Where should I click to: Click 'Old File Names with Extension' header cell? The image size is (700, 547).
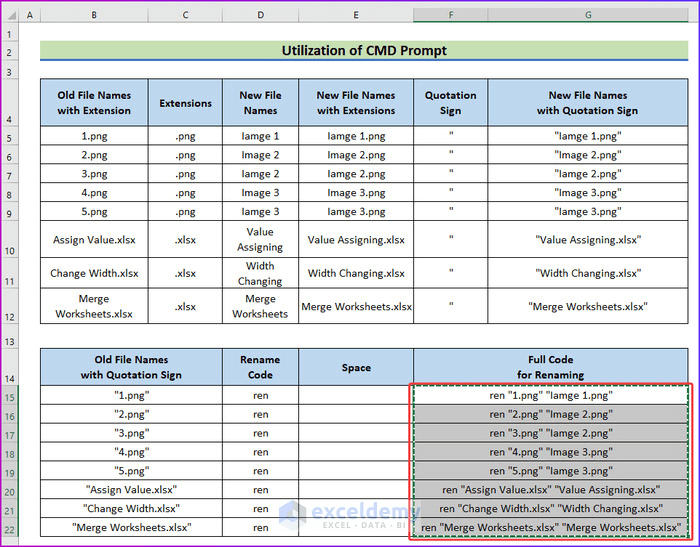click(x=94, y=103)
